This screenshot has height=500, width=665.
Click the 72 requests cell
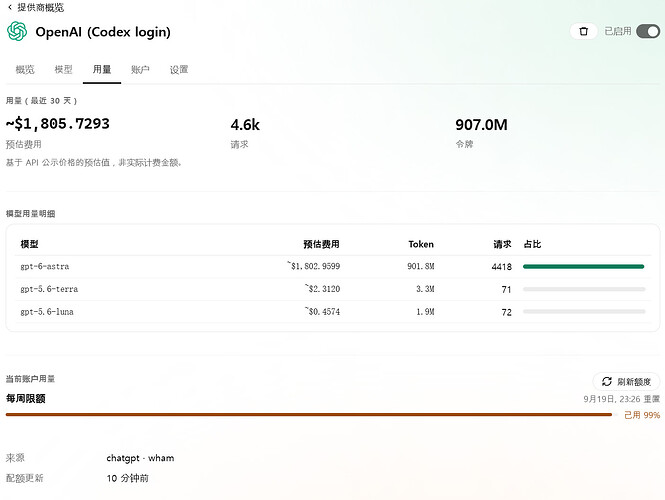(x=506, y=312)
